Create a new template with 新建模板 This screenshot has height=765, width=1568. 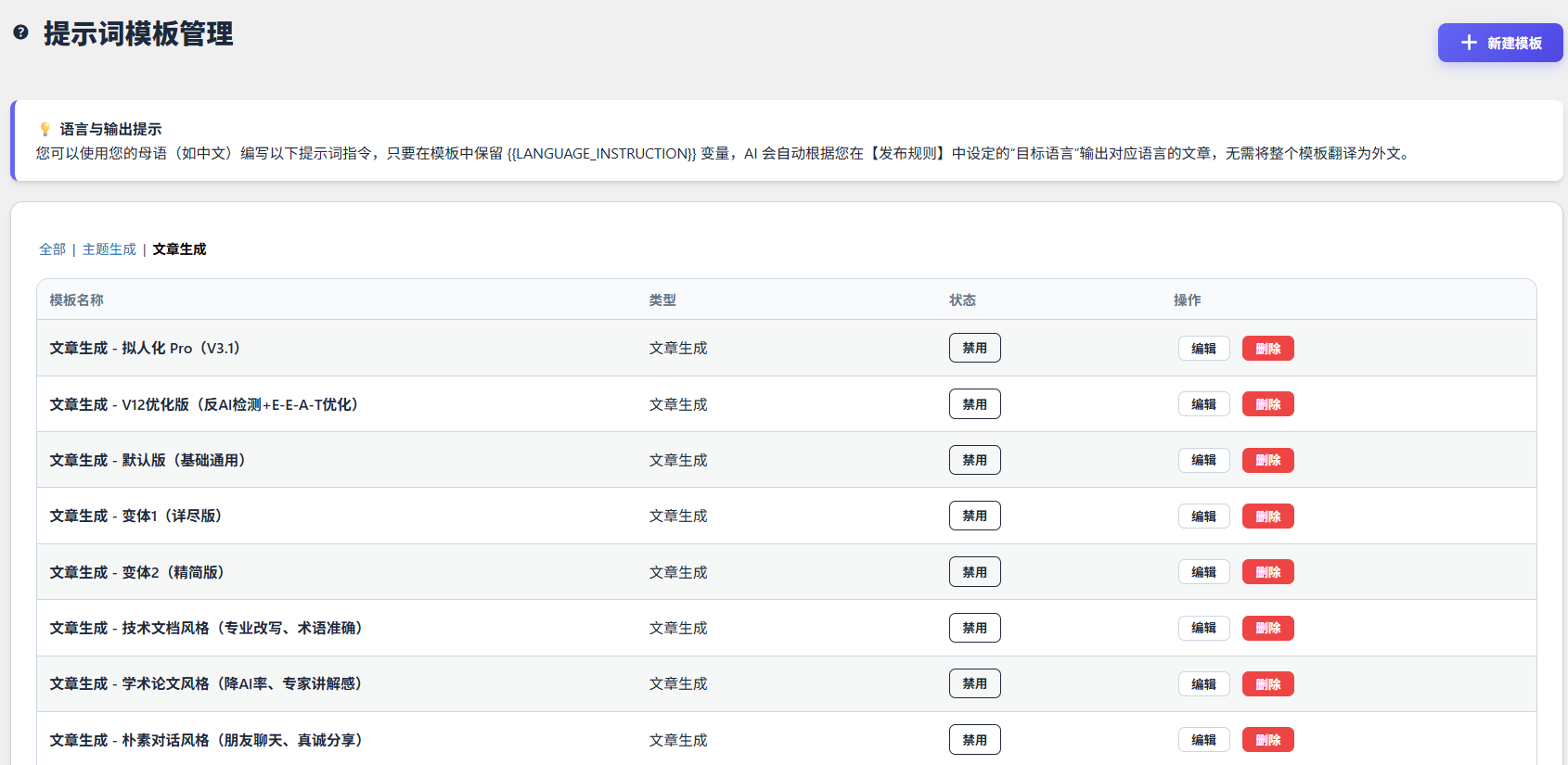(x=1499, y=43)
